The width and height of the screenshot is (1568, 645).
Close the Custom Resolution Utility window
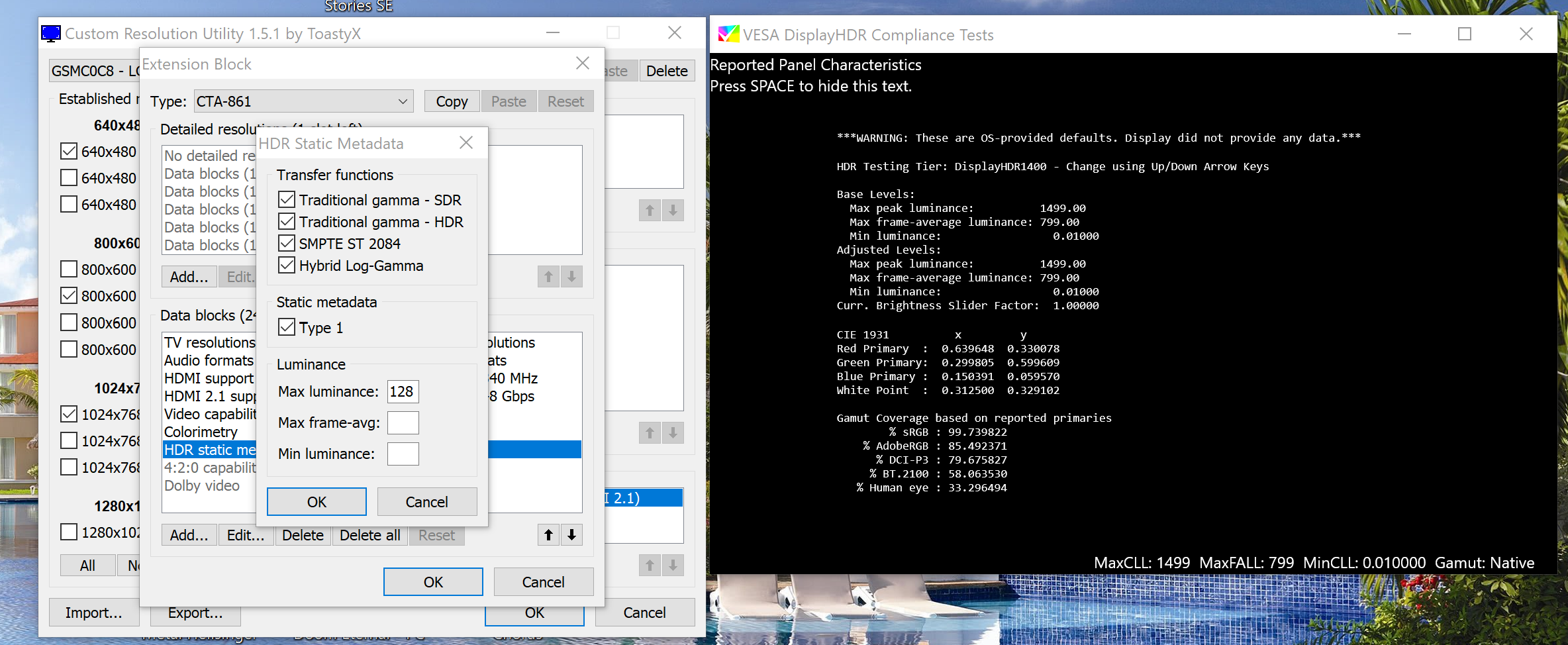[675, 32]
